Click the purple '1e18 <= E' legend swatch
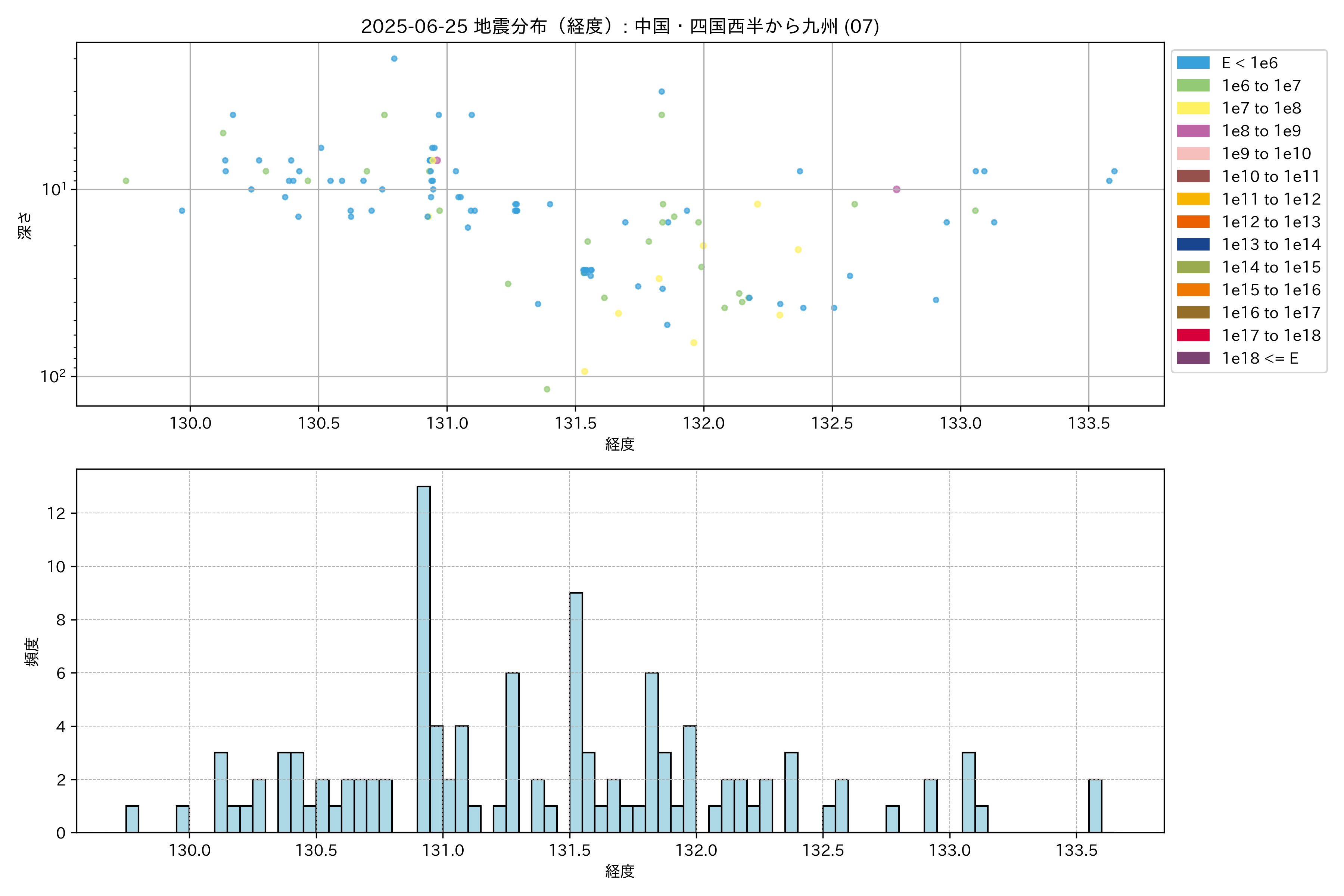This screenshot has height=896, width=1344. click(x=1192, y=358)
